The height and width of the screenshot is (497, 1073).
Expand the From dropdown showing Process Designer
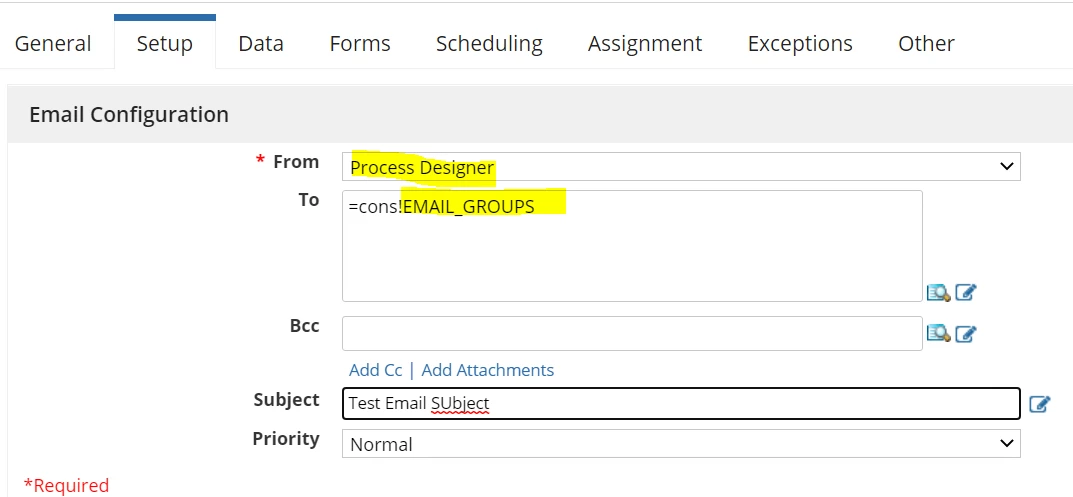681,166
